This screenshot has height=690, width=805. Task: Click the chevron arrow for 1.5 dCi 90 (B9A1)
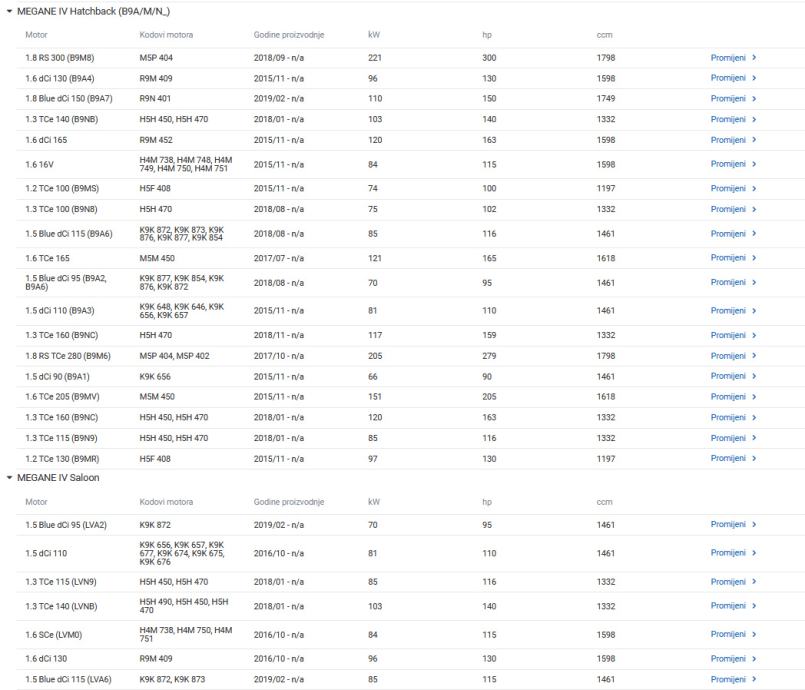754,376
